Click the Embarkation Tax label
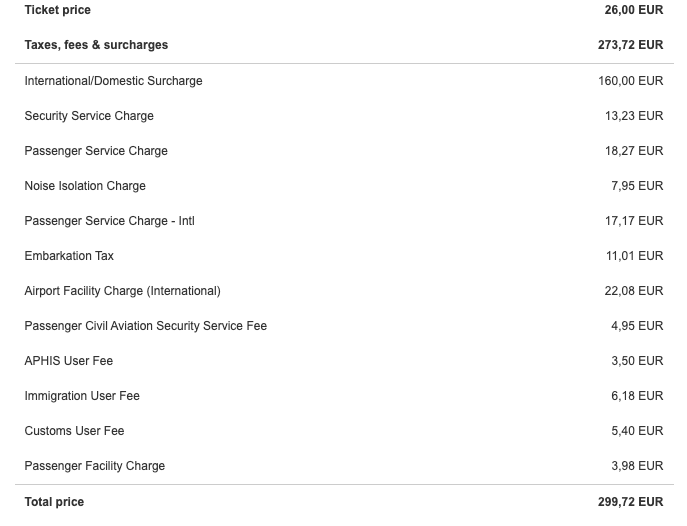This screenshot has height=526, width=687. [69, 256]
